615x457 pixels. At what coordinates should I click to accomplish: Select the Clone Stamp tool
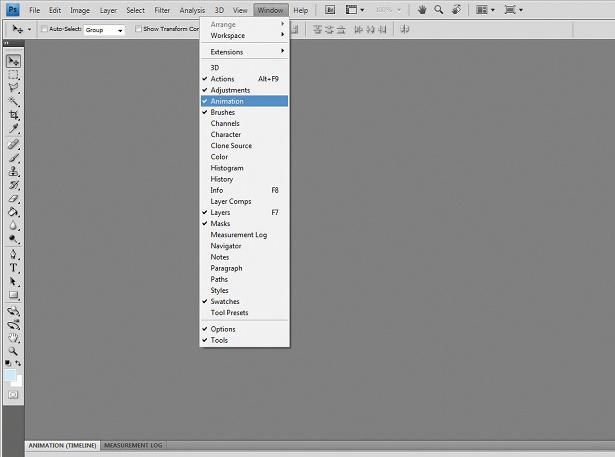point(13,171)
